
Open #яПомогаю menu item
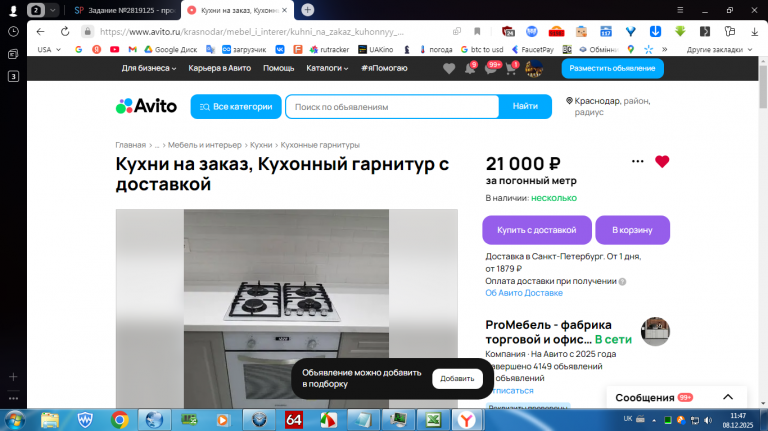(x=384, y=68)
